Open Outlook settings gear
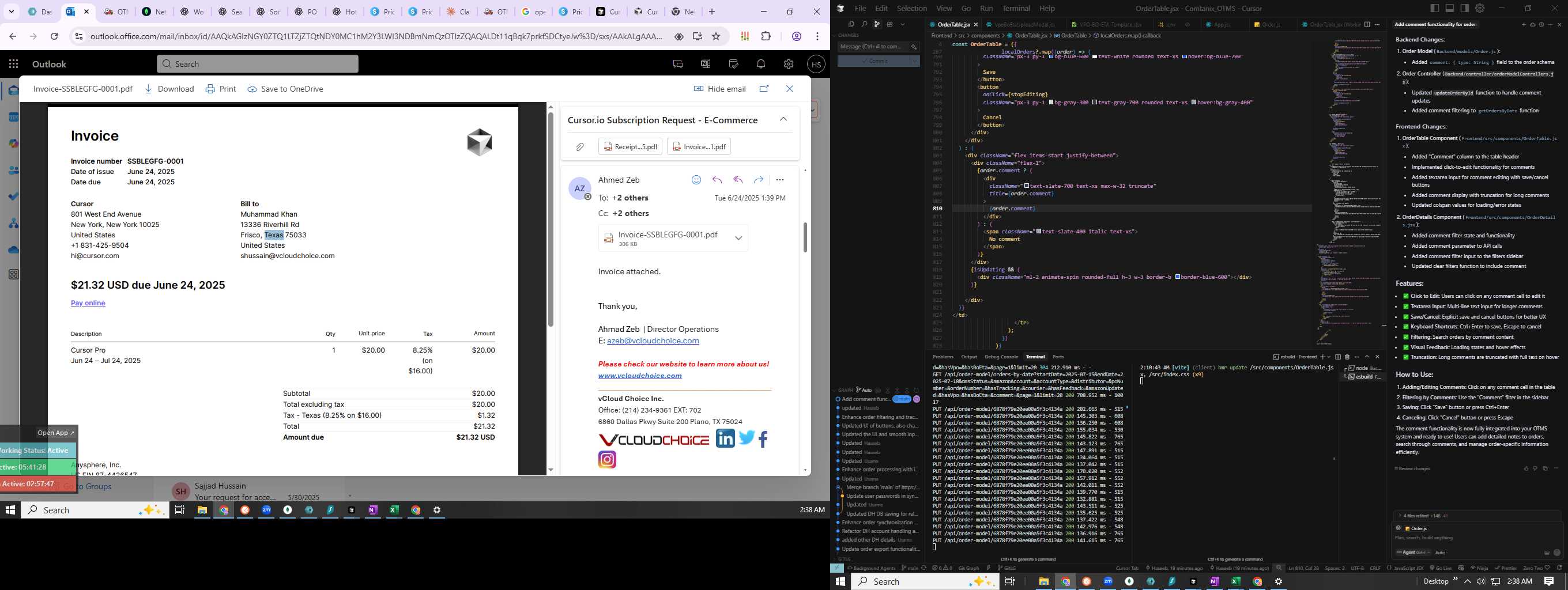 788,64
